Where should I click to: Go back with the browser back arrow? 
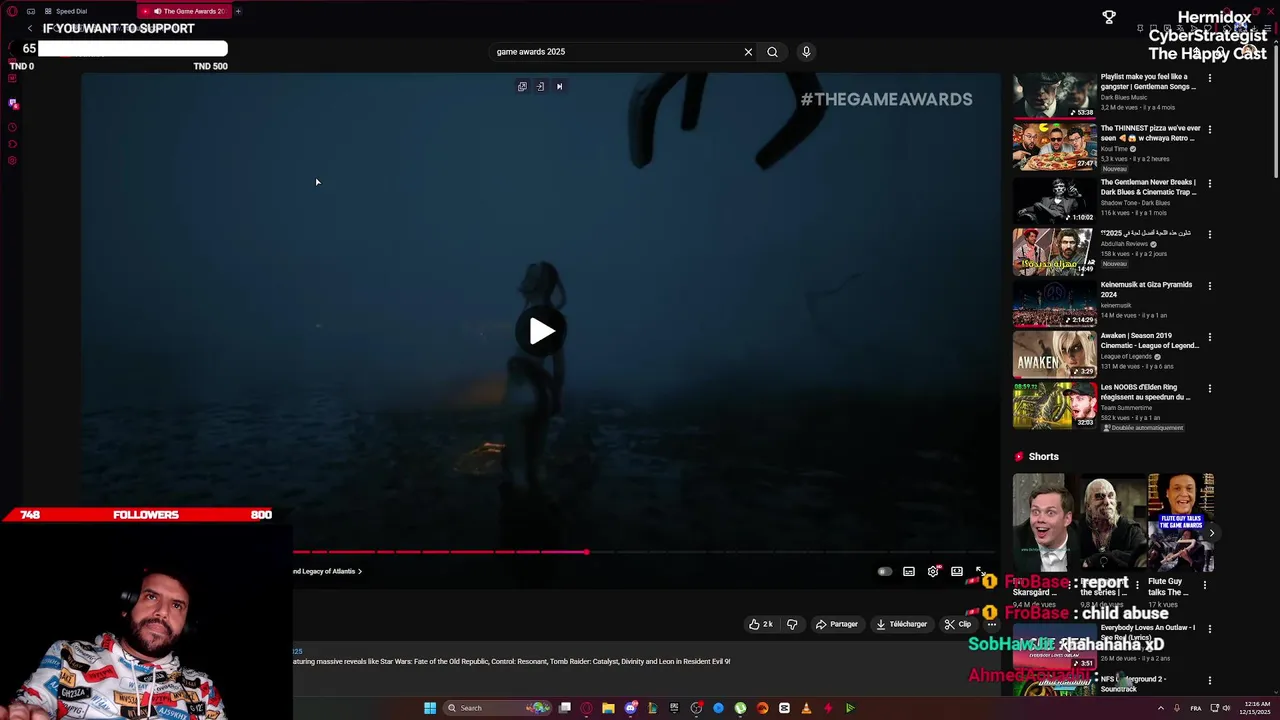(x=29, y=29)
